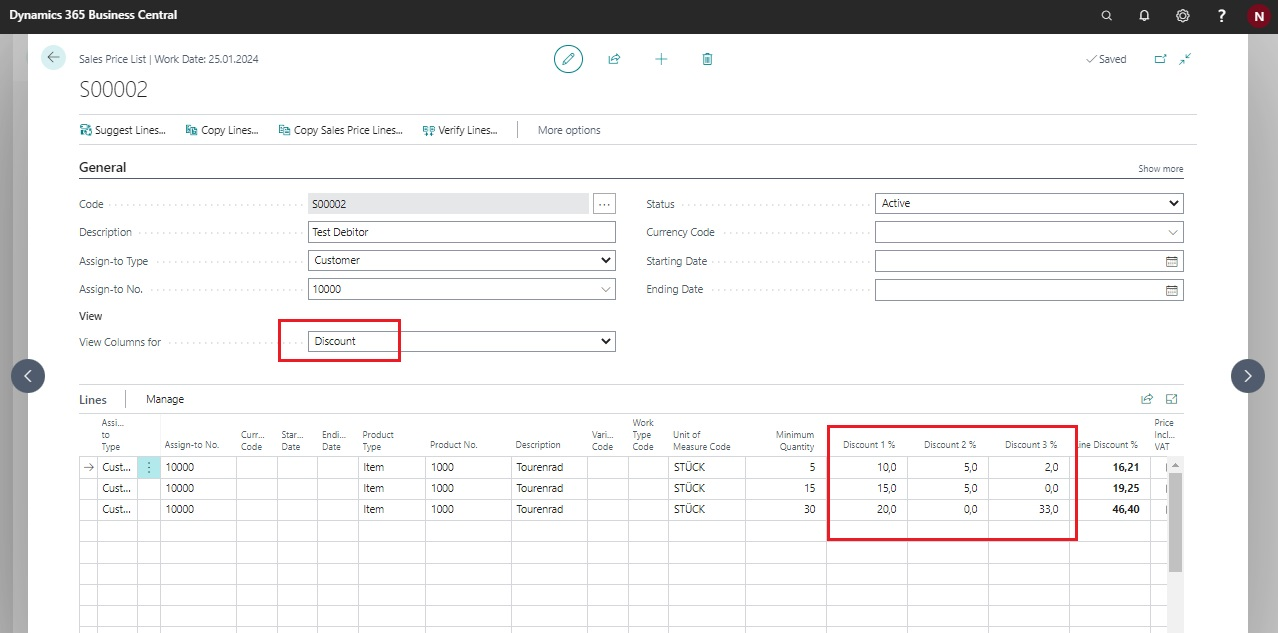Open the Manage menu in Lines
Viewport: 1278px width, 633px height.
tap(165, 399)
